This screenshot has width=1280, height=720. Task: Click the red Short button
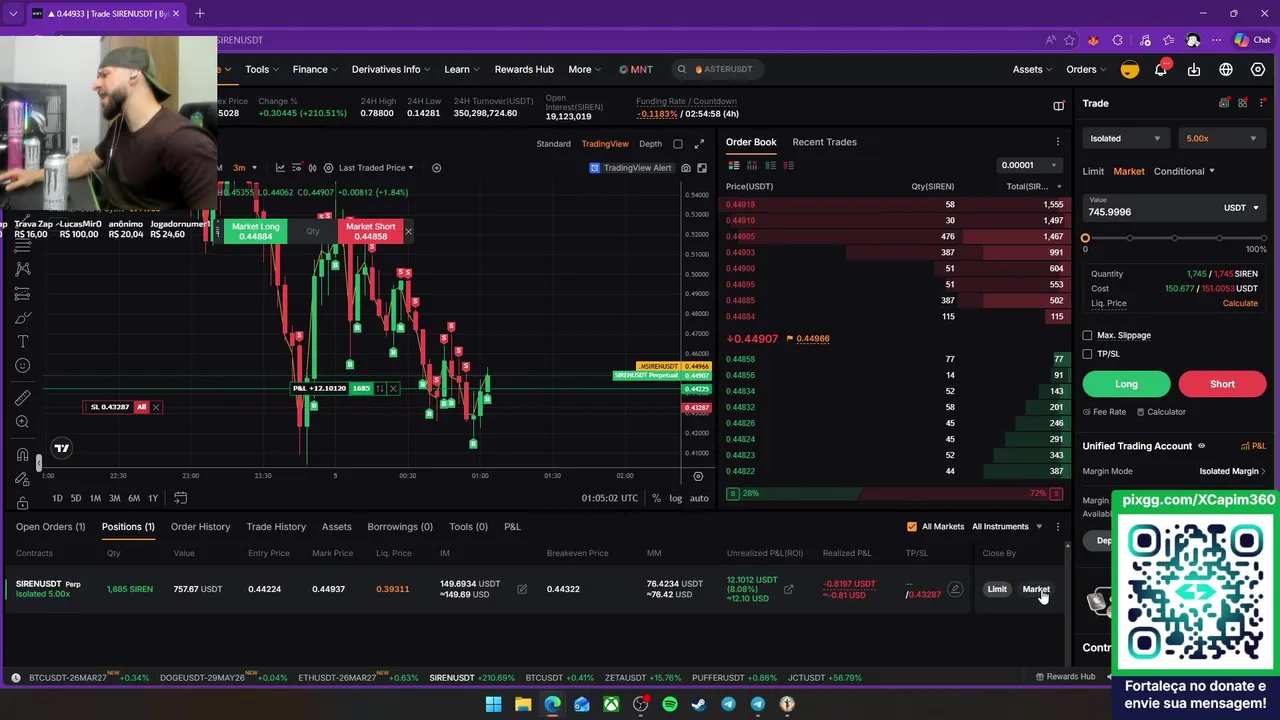tap(1222, 384)
